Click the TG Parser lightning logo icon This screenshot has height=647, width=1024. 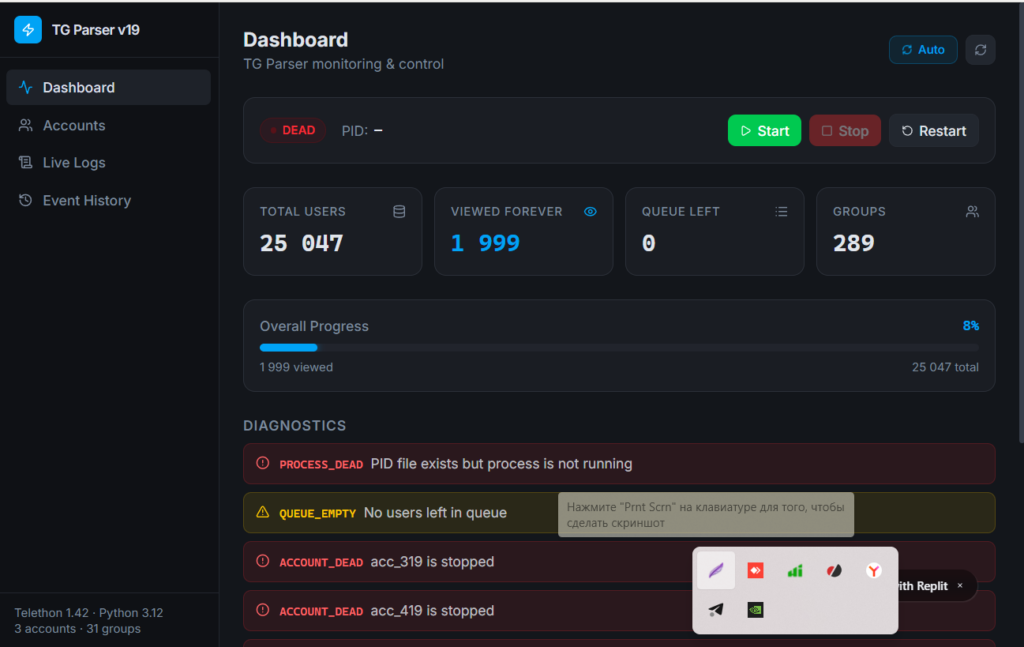point(28,30)
